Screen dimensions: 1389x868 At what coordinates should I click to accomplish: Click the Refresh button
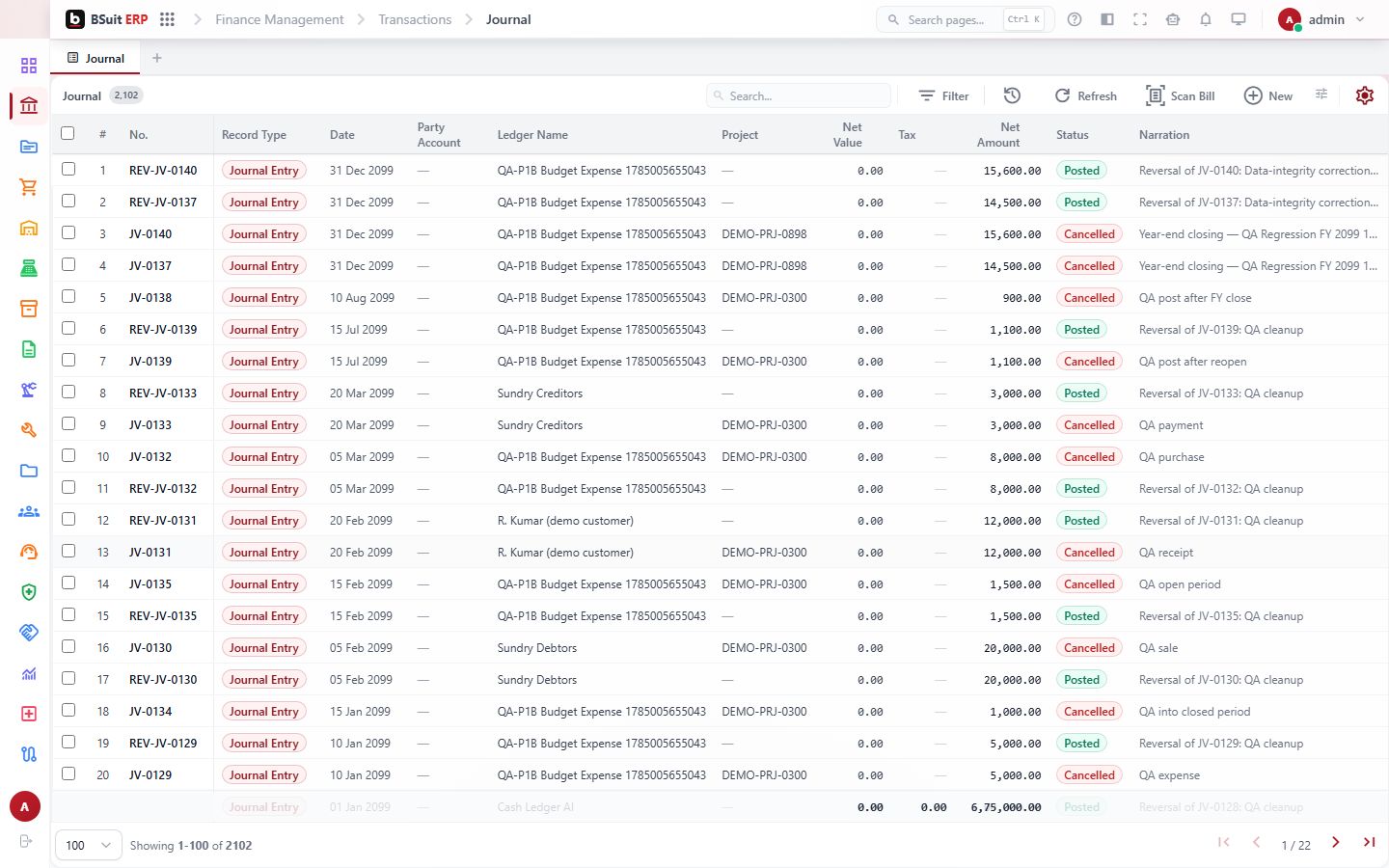point(1085,95)
